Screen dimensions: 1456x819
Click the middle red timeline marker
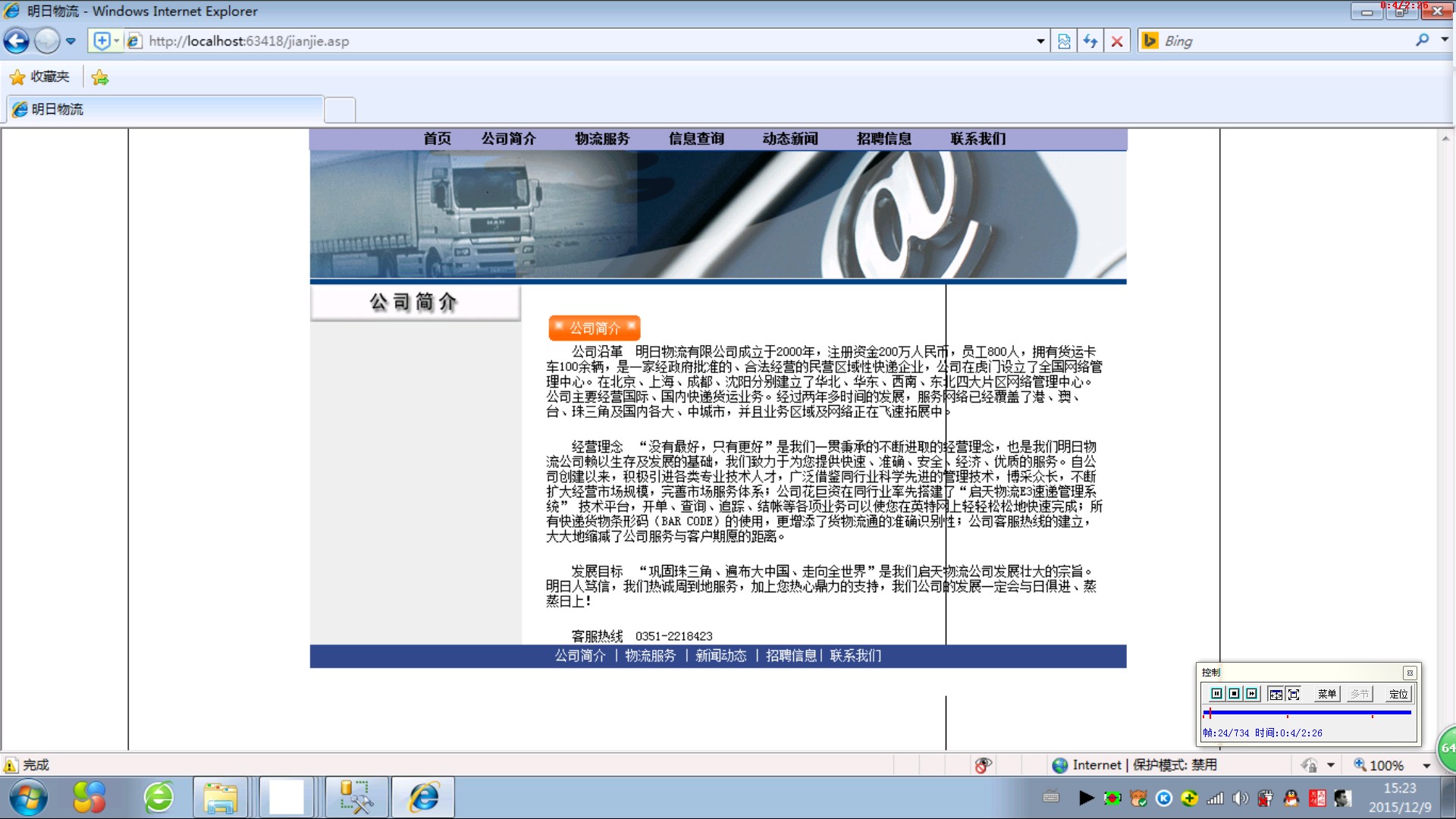click(1287, 716)
